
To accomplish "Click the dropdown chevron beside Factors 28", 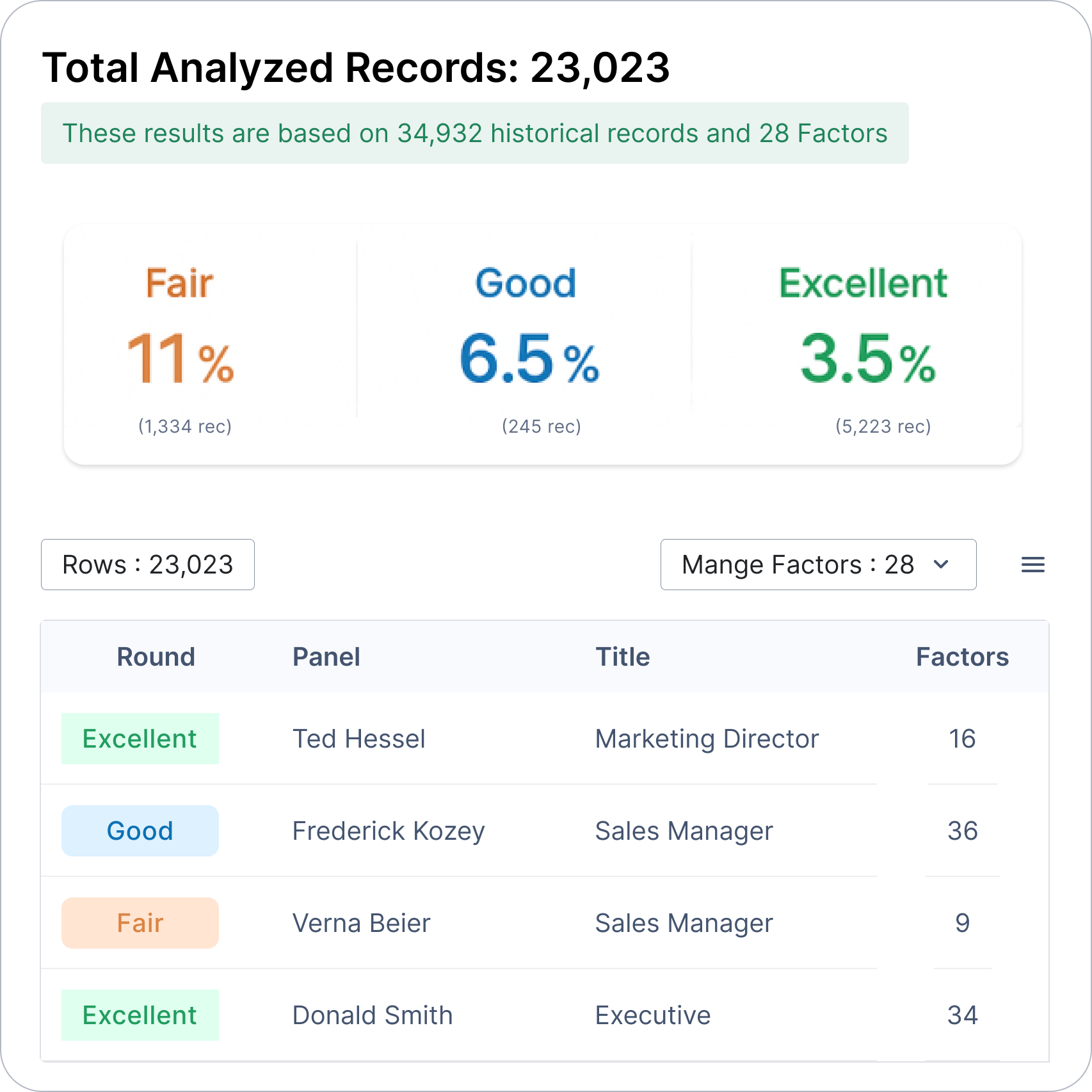I will [x=941, y=565].
